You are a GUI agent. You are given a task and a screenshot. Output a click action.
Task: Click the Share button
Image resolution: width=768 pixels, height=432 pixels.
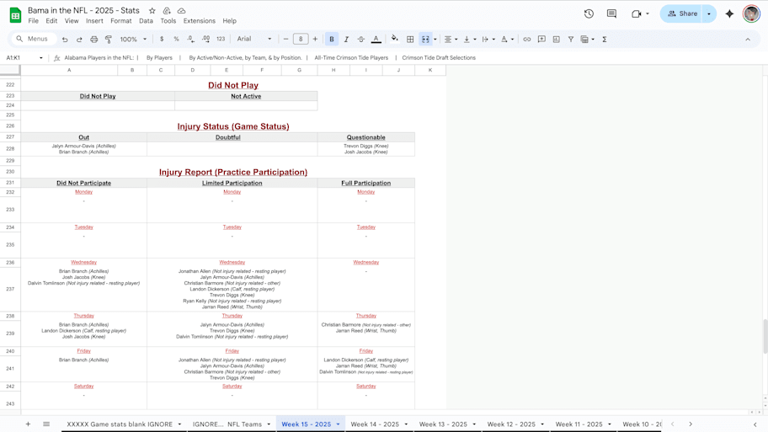point(682,14)
